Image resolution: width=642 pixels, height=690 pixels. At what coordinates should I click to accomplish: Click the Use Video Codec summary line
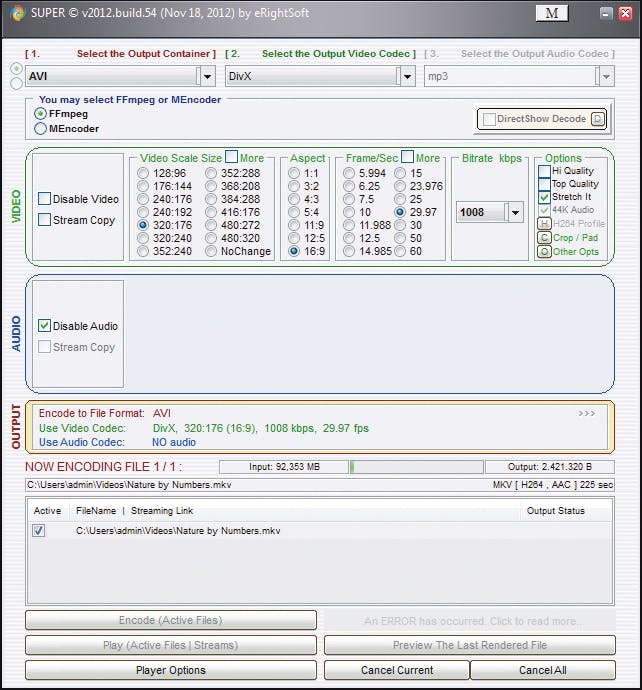pyautogui.click(x=204, y=428)
